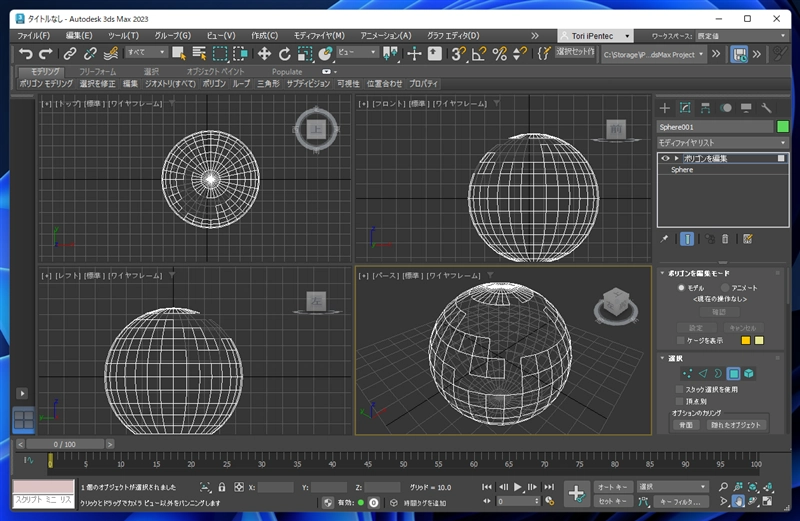The height and width of the screenshot is (521, 800).
Task: Activate the Select and Scale tool
Action: click(x=305, y=53)
